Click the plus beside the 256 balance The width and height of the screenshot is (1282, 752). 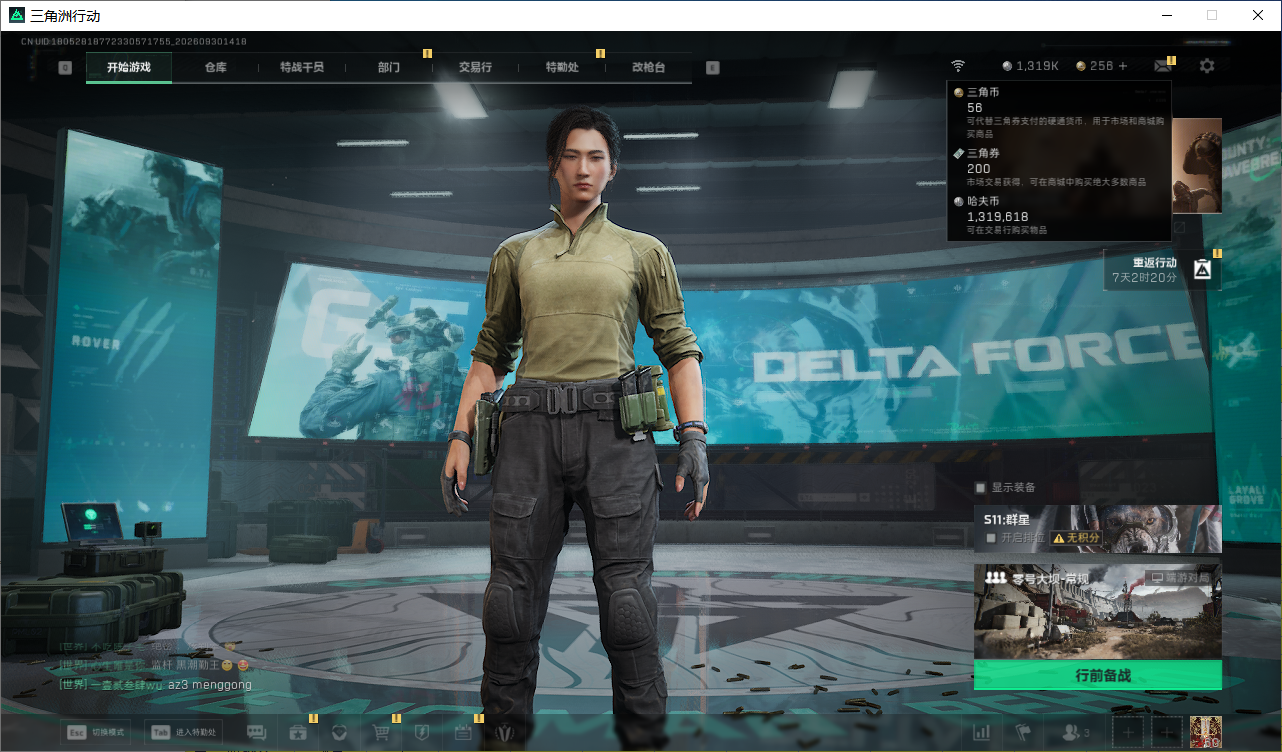point(1123,66)
